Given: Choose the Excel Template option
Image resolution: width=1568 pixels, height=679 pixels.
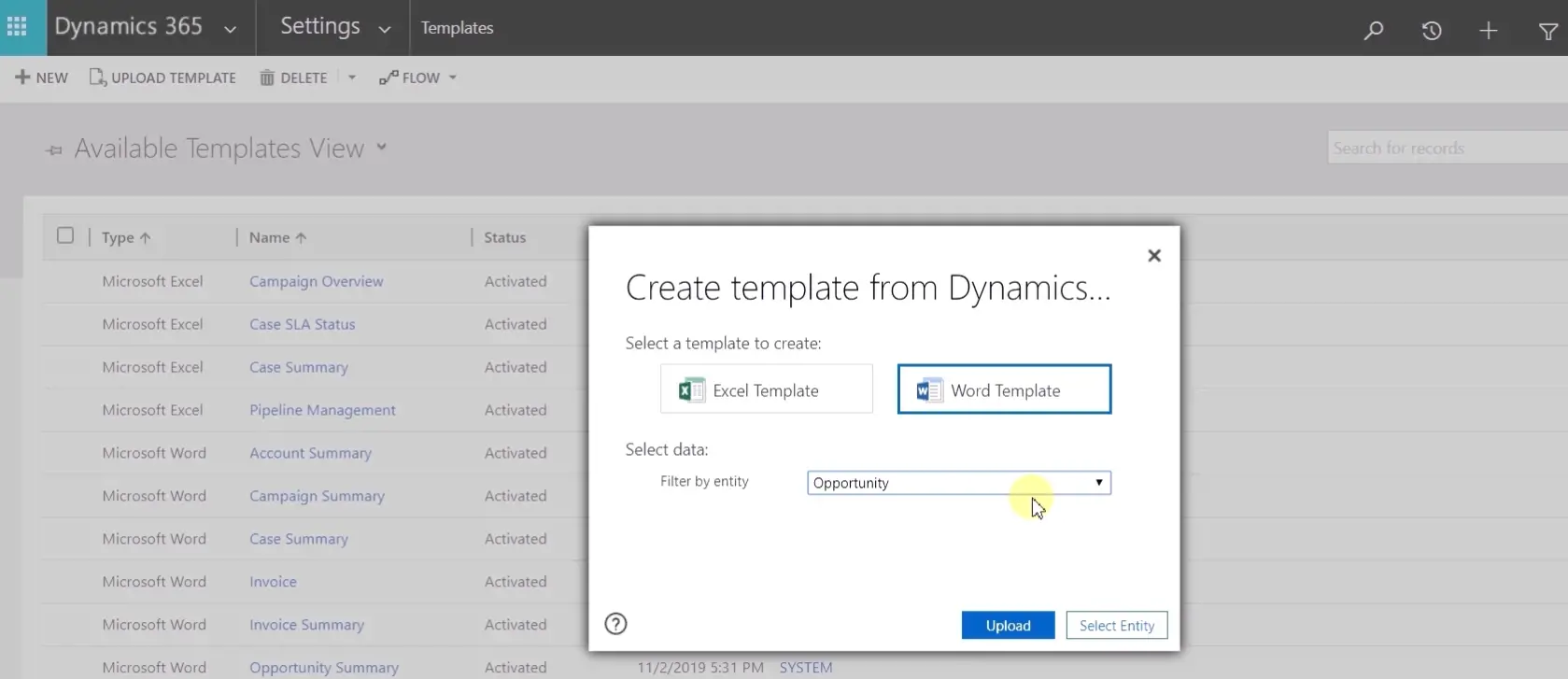Looking at the screenshot, I should 767,389.
